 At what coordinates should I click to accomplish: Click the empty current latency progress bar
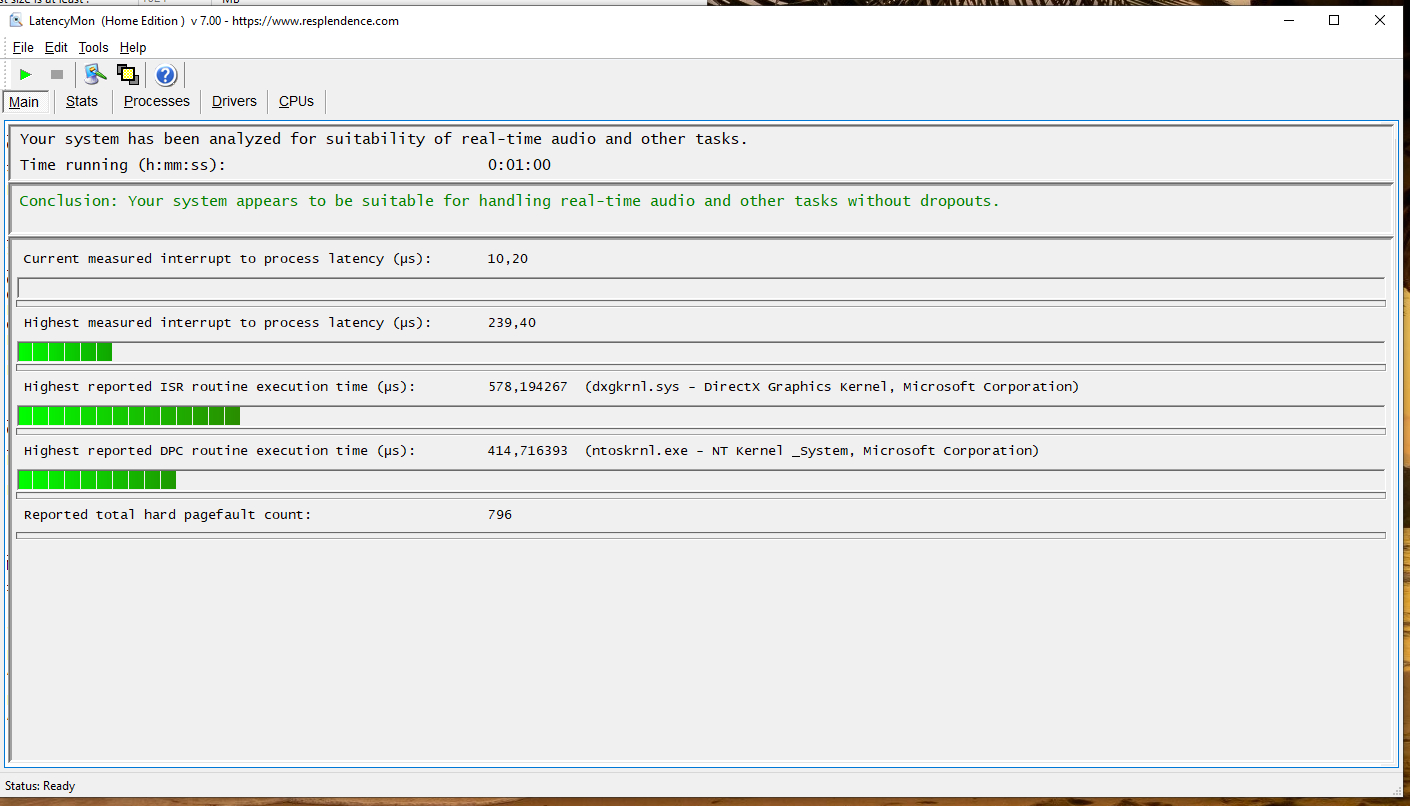click(x=701, y=288)
